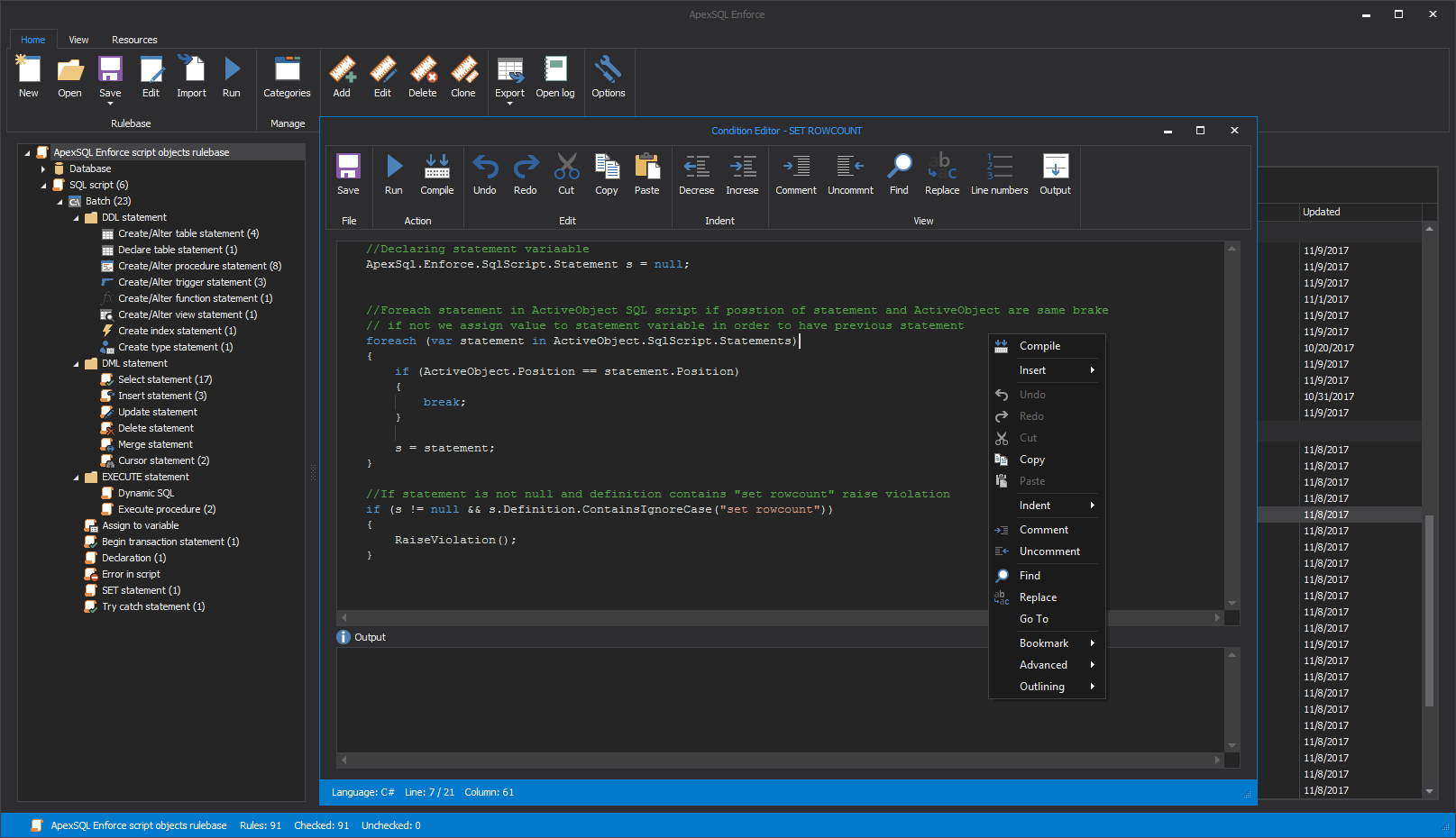This screenshot has width=1456, height=838.
Task: Click the code editor vertical scrollbar down arrow
Action: click(1232, 603)
